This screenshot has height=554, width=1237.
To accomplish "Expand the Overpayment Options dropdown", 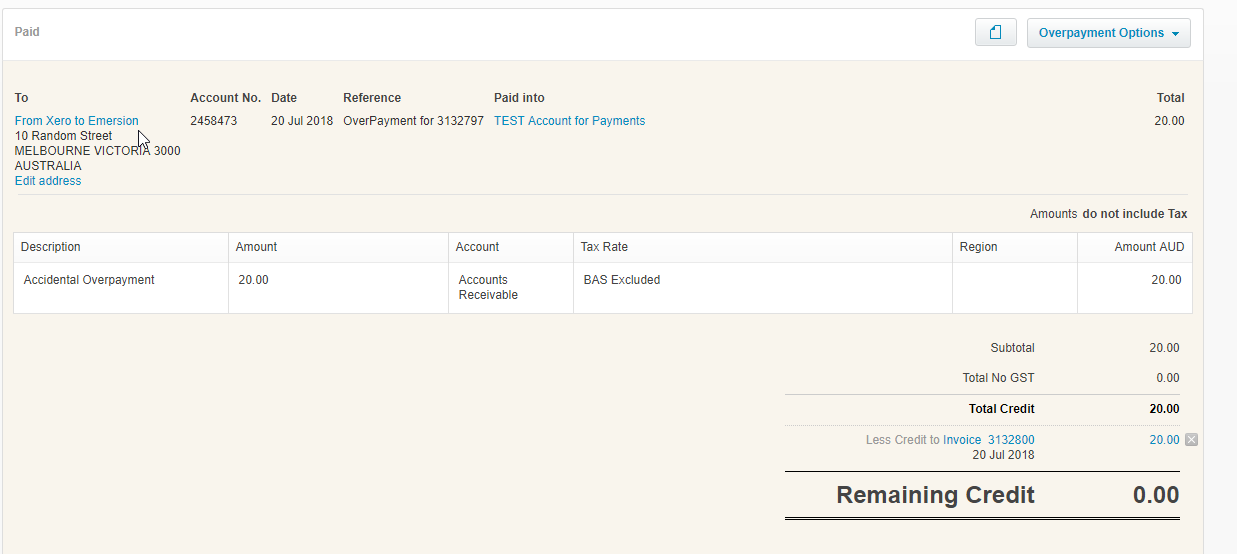I will click(x=1108, y=33).
